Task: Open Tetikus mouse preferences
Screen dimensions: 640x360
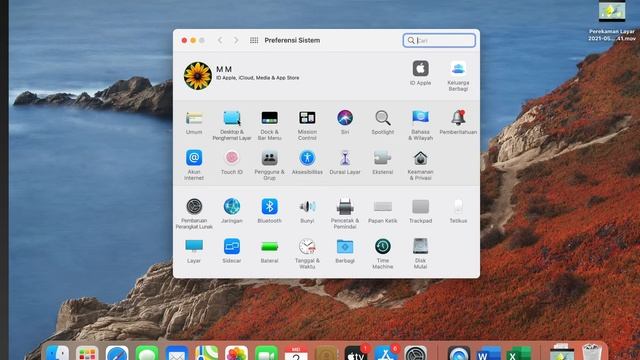Action: [x=458, y=211]
